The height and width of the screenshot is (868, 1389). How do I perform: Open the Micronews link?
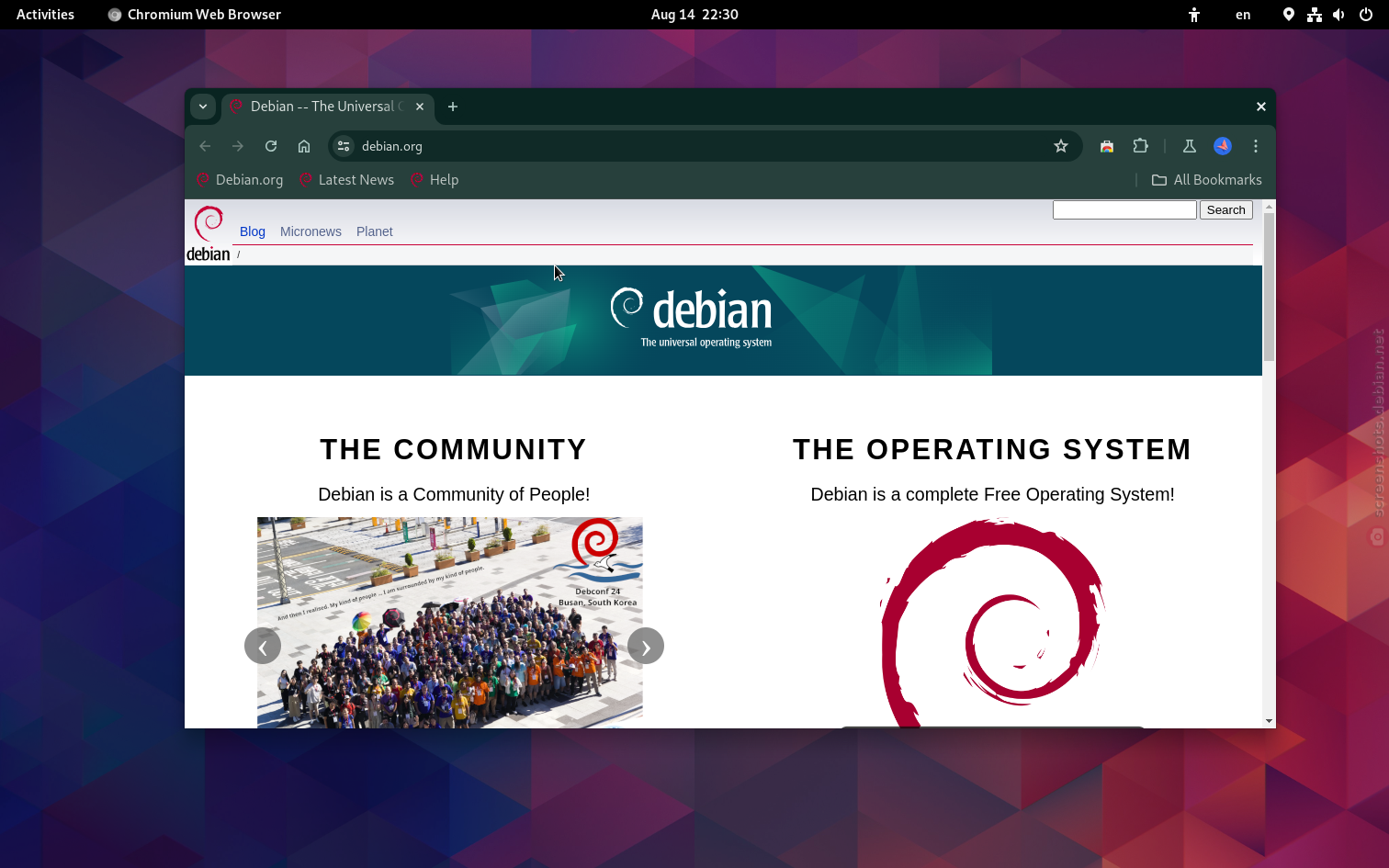click(311, 231)
